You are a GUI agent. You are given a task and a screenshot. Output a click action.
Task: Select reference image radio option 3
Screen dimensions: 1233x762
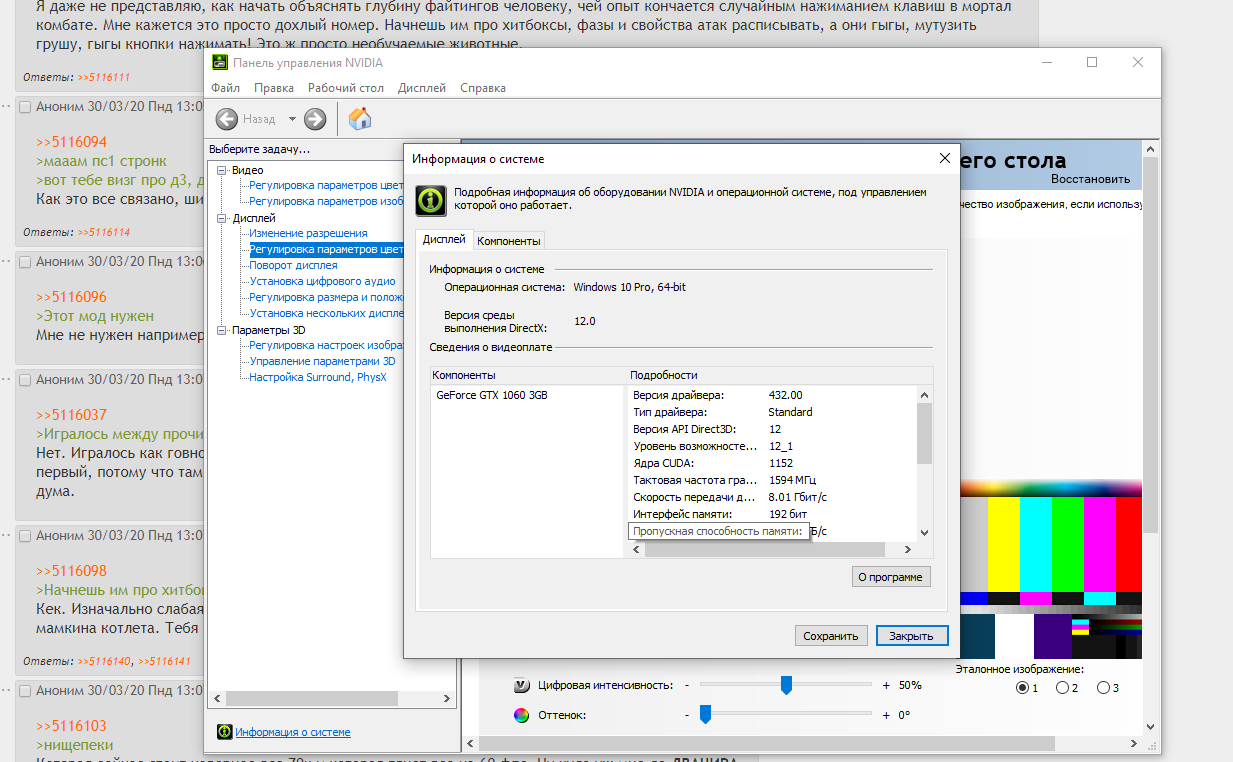tap(1103, 688)
